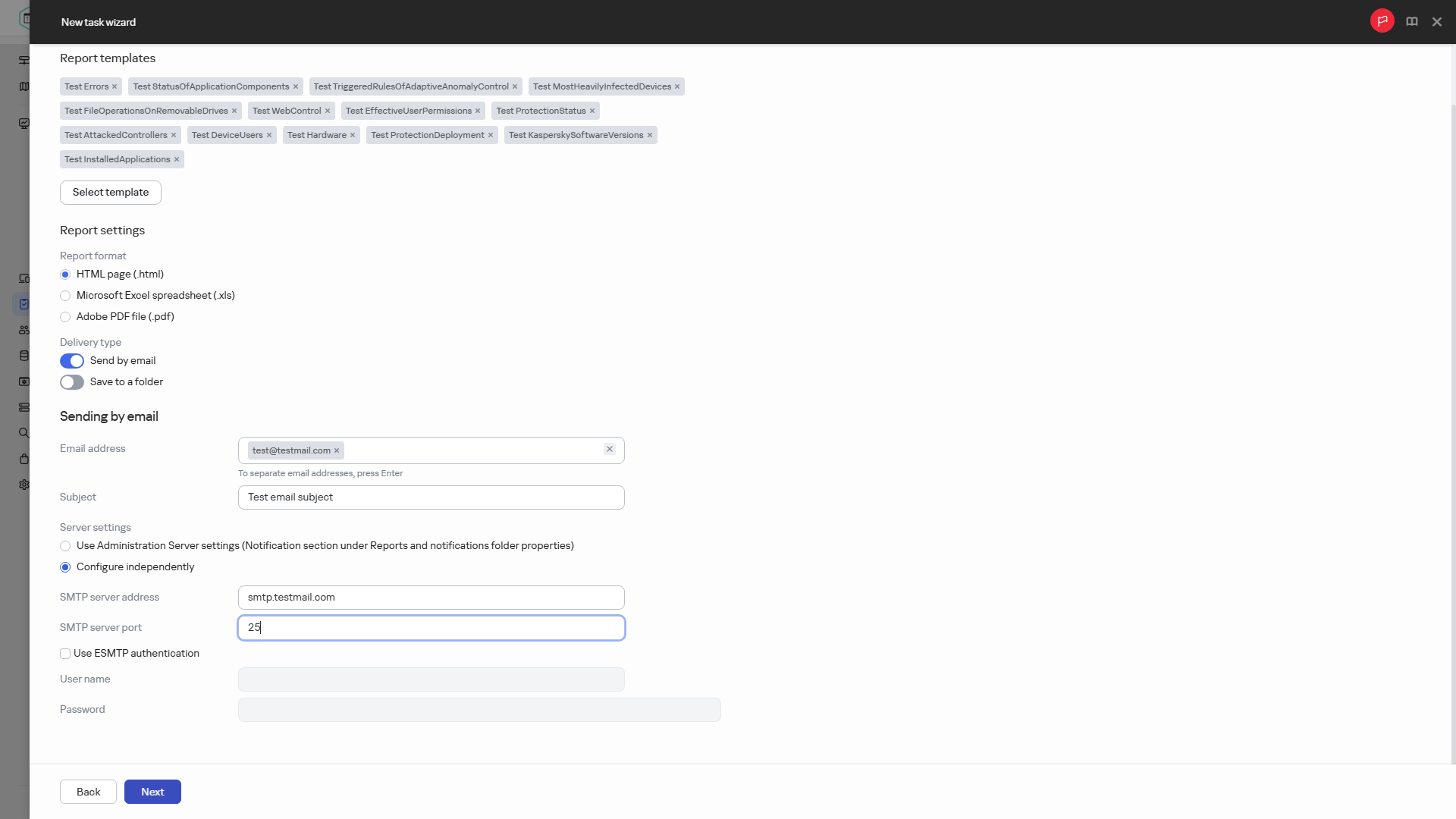Remove test@testmail.com email chip
The image size is (1456, 819).
[336, 451]
